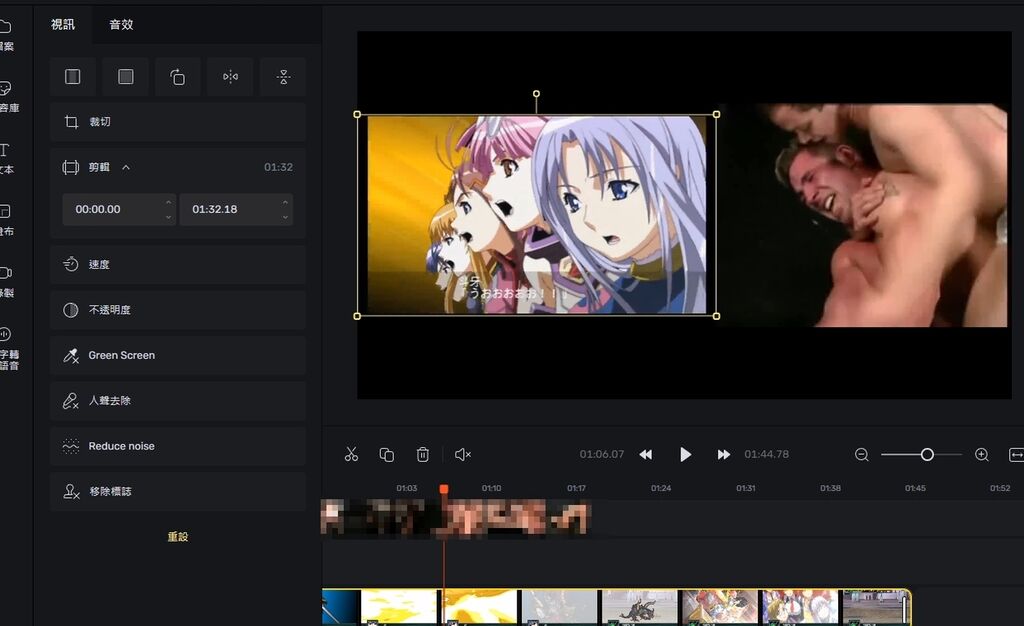Image resolution: width=1024 pixels, height=626 pixels.
Task: Decrease the trim end time stepper
Action: (285, 217)
